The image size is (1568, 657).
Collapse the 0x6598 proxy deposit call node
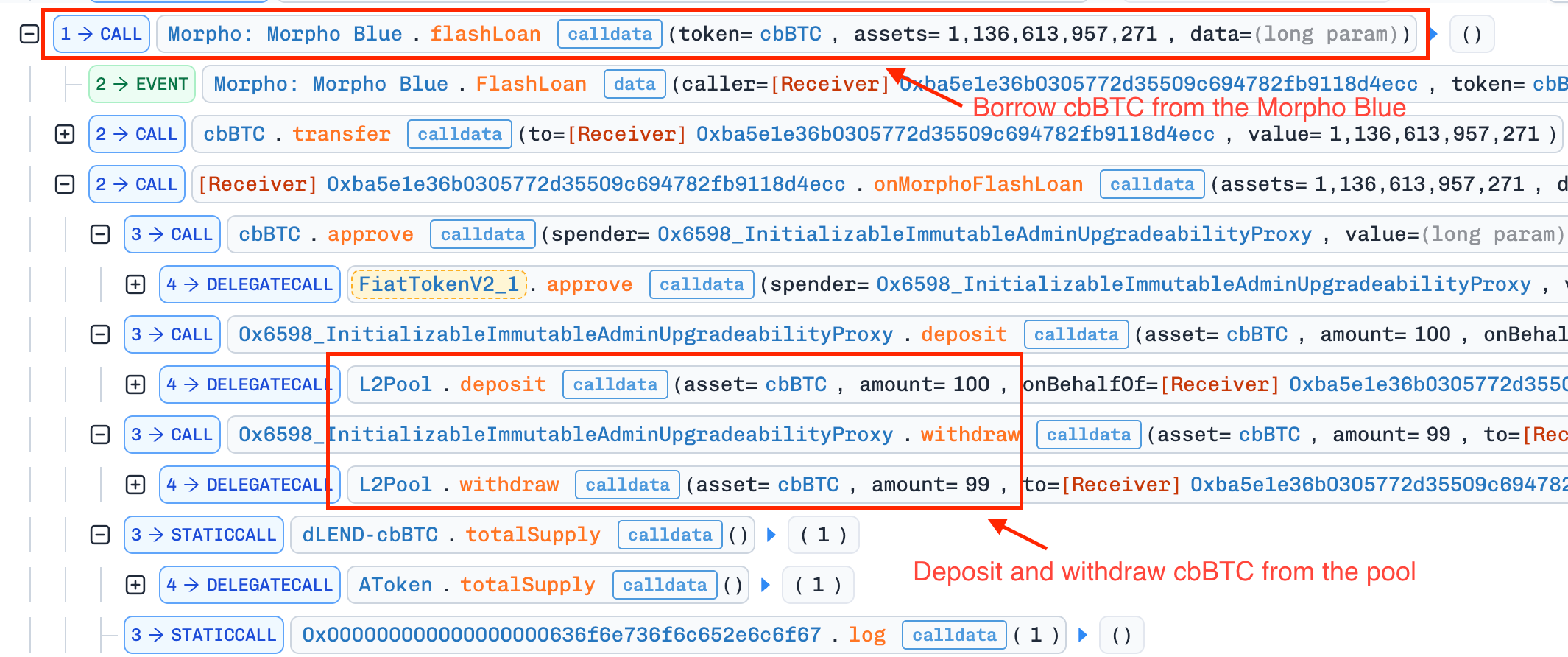click(x=100, y=334)
